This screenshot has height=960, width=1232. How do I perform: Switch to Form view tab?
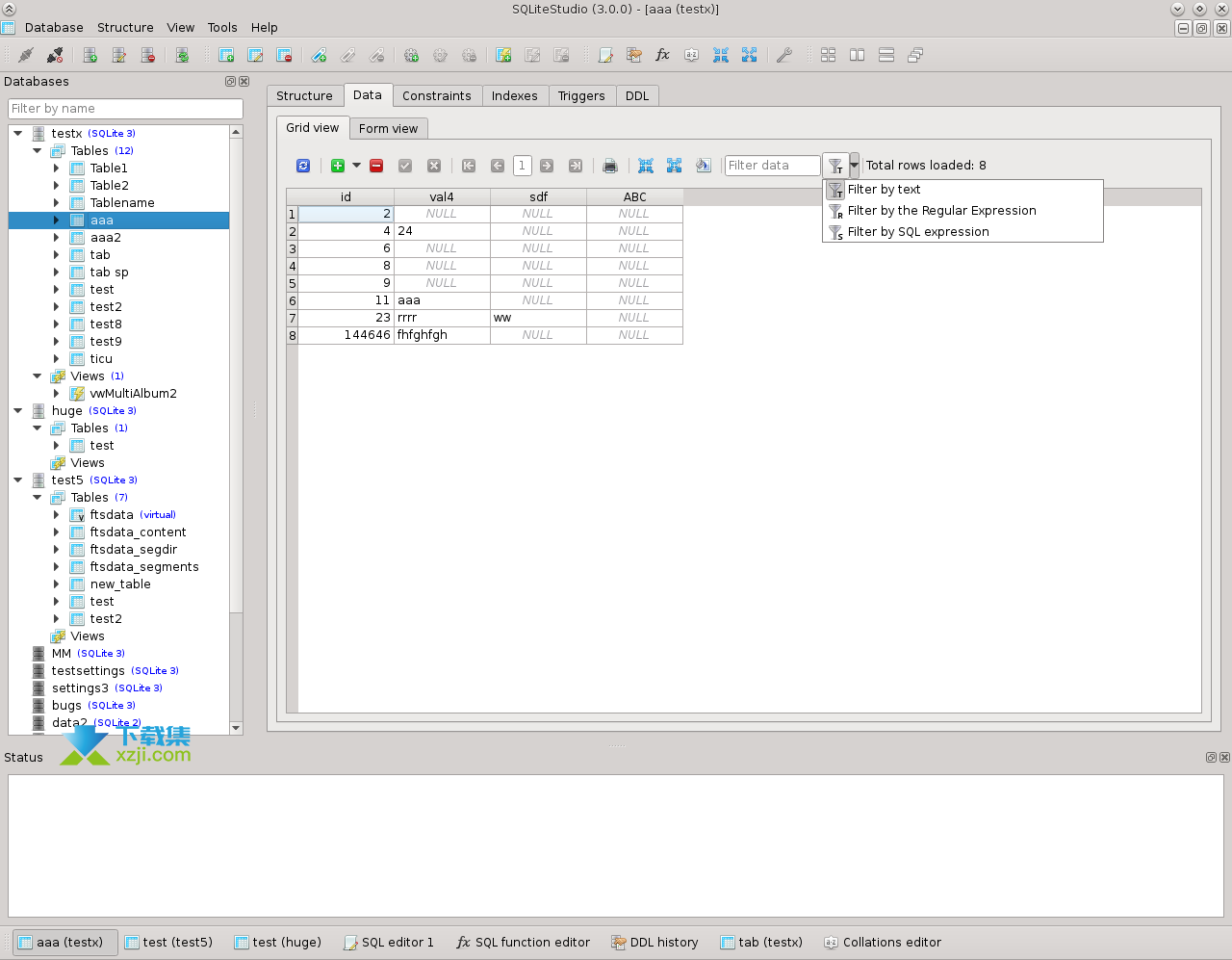click(388, 129)
